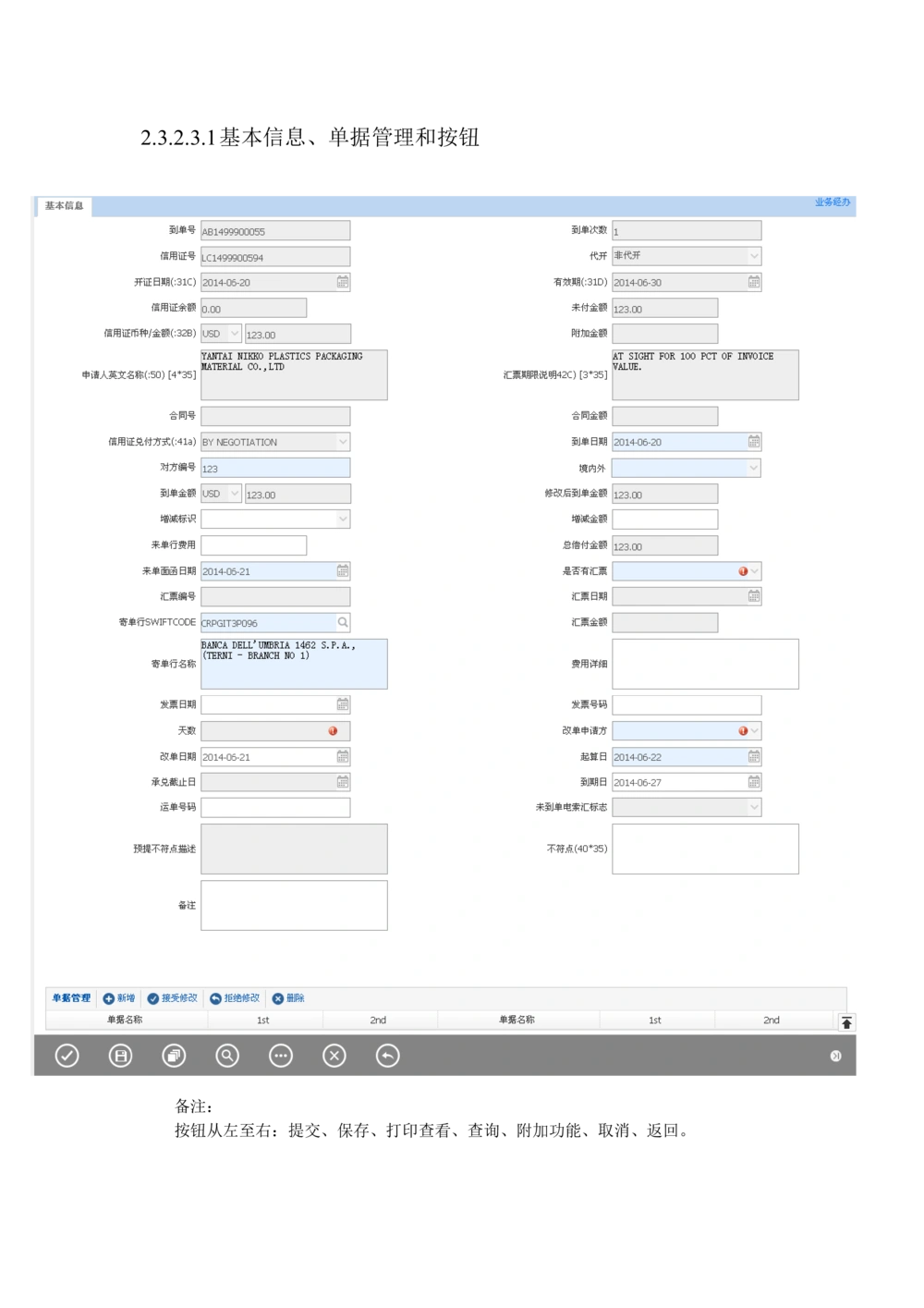This screenshot has height=1308, width=924.
Task: Open the 未到单电索汇标志 dropdown
Action: pyautogui.click(x=751, y=807)
